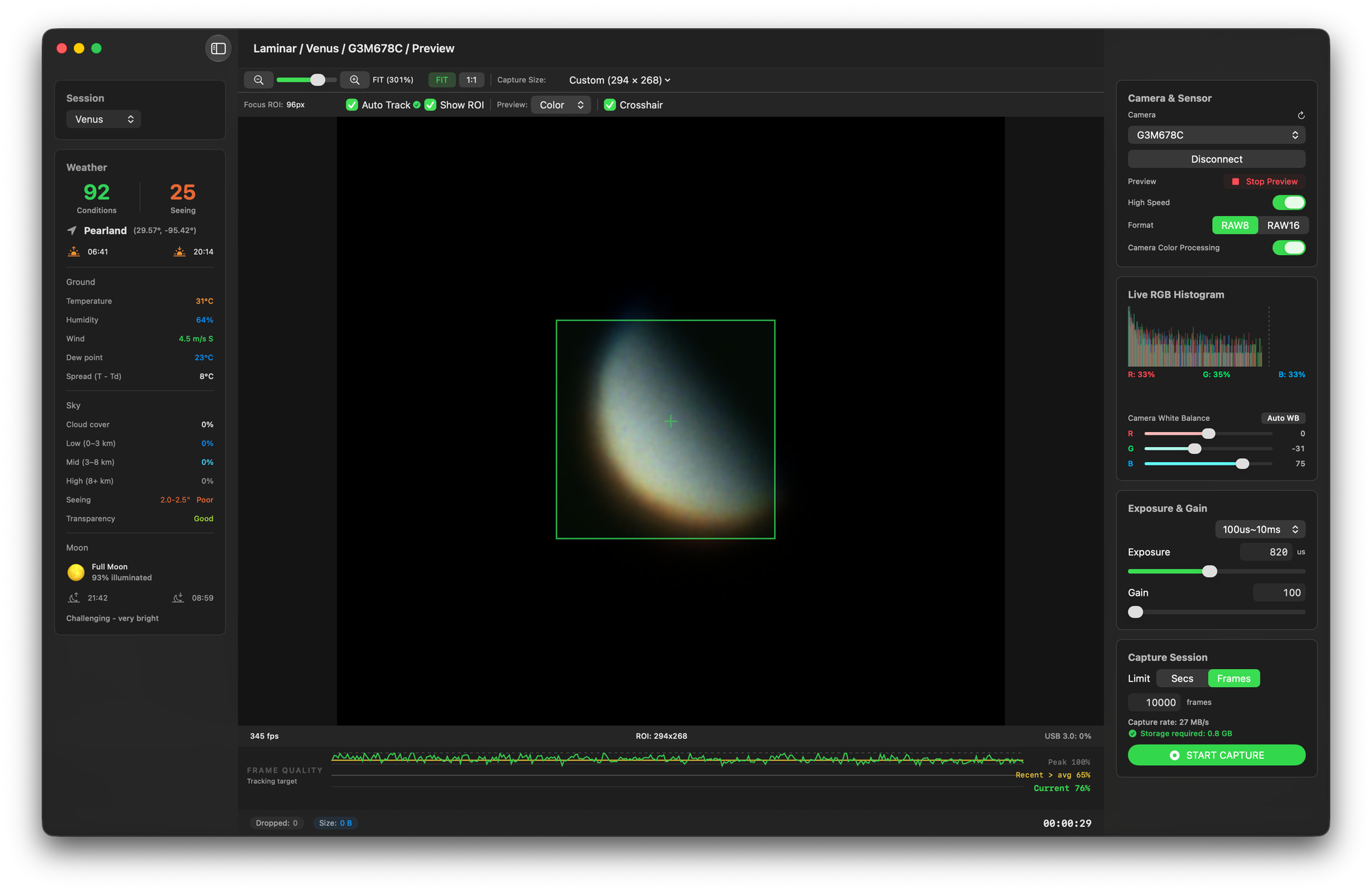
Task: Toggle the sidebar panel icon
Action: [218, 49]
